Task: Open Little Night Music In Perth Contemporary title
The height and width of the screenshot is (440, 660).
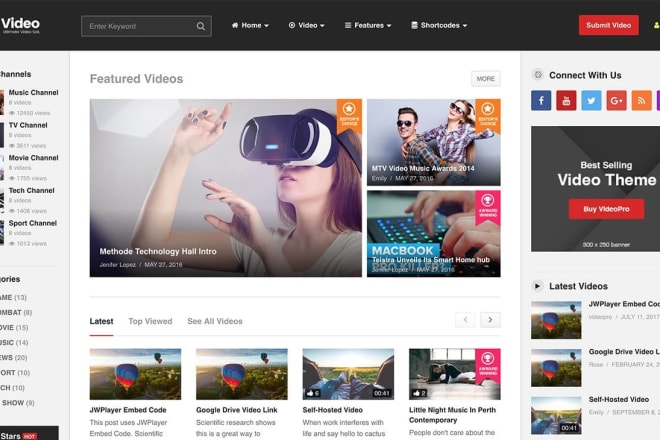Action: [452, 415]
